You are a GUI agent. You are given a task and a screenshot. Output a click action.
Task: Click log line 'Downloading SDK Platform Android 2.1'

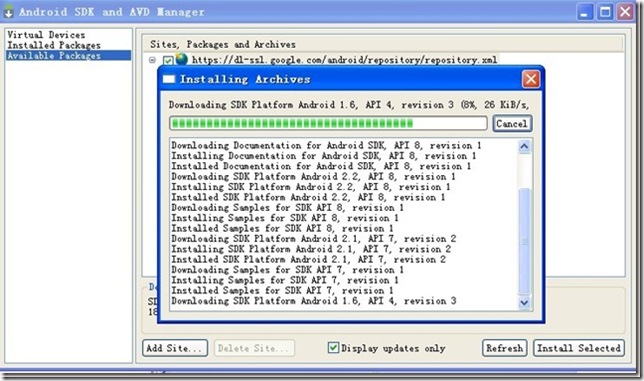[x=314, y=239]
